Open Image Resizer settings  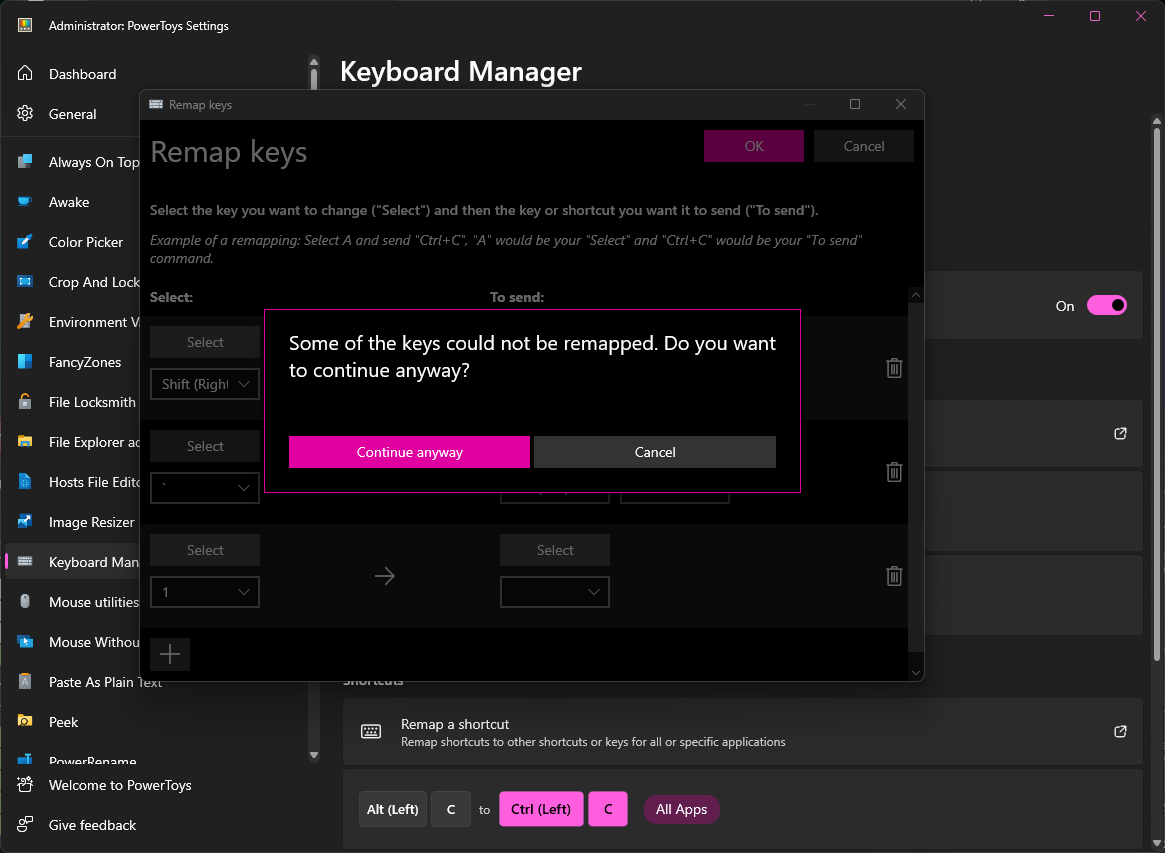pyautogui.click(x=26, y=521)
